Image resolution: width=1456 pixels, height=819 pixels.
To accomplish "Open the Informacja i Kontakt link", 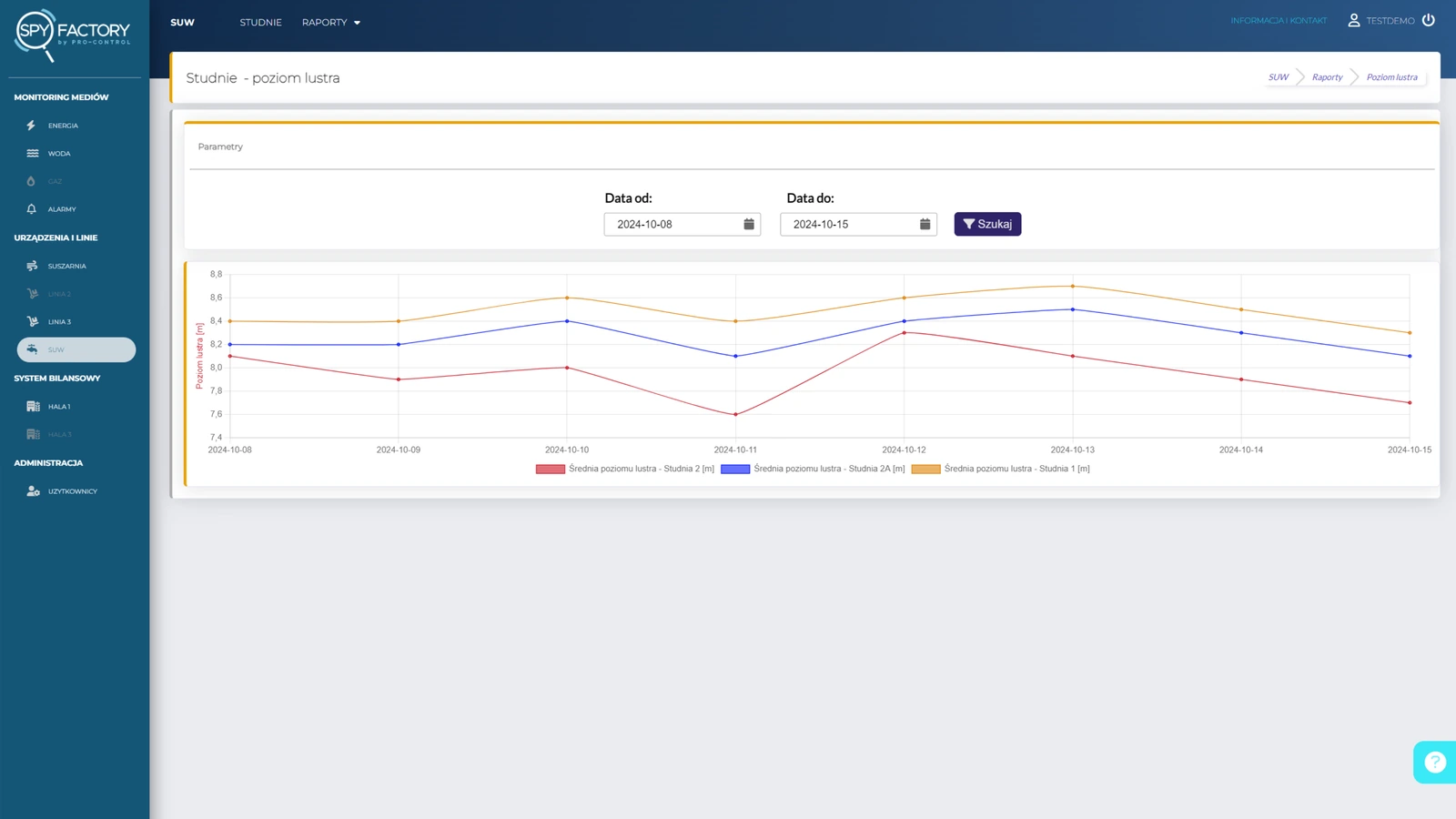I will pyautogui.click(x=1279, y=21).
